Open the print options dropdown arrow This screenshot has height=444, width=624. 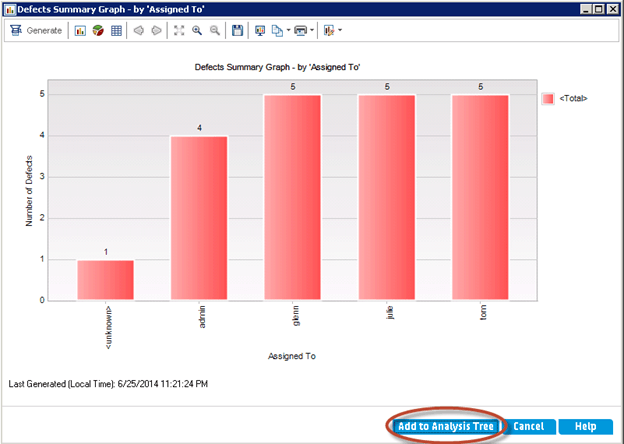click(x=313, y=31)
